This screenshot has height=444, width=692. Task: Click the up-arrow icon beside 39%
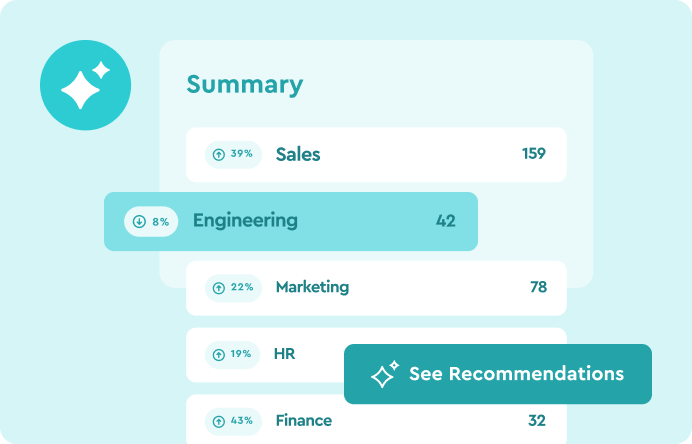click(x=219, y=154)
